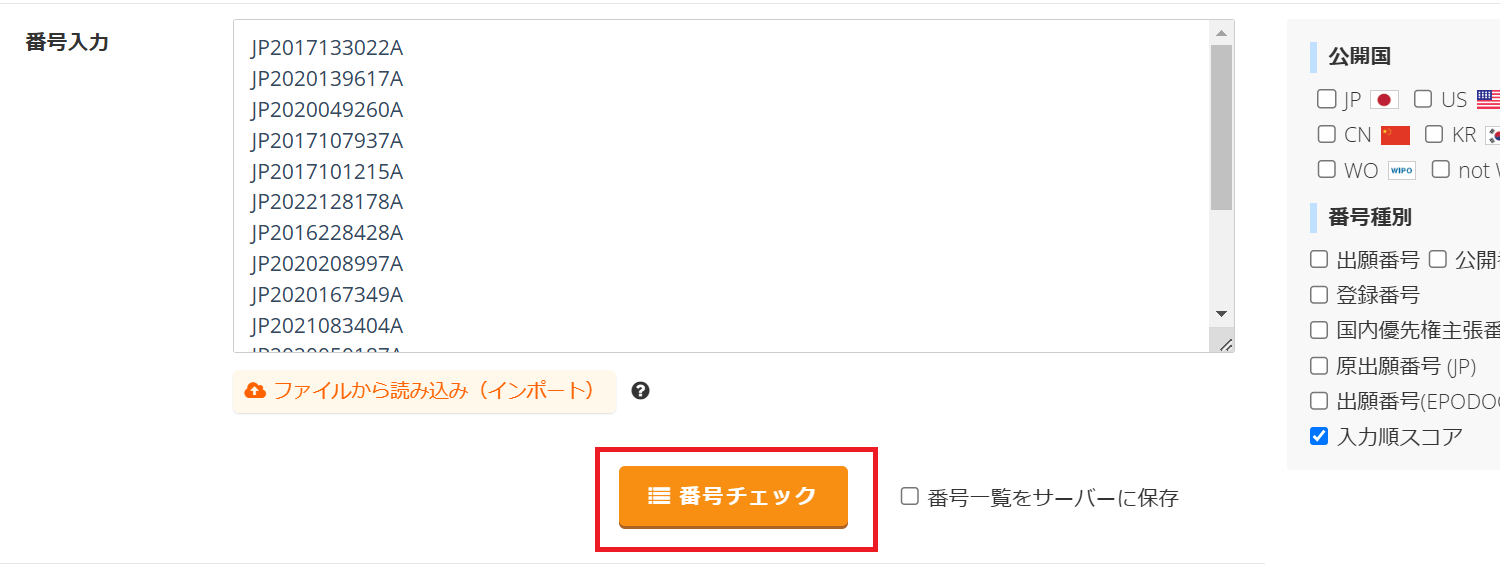Screen dimensions: 1500x564
Task: Tick the US country checkbox
Action: click(x=1423, y=99)
